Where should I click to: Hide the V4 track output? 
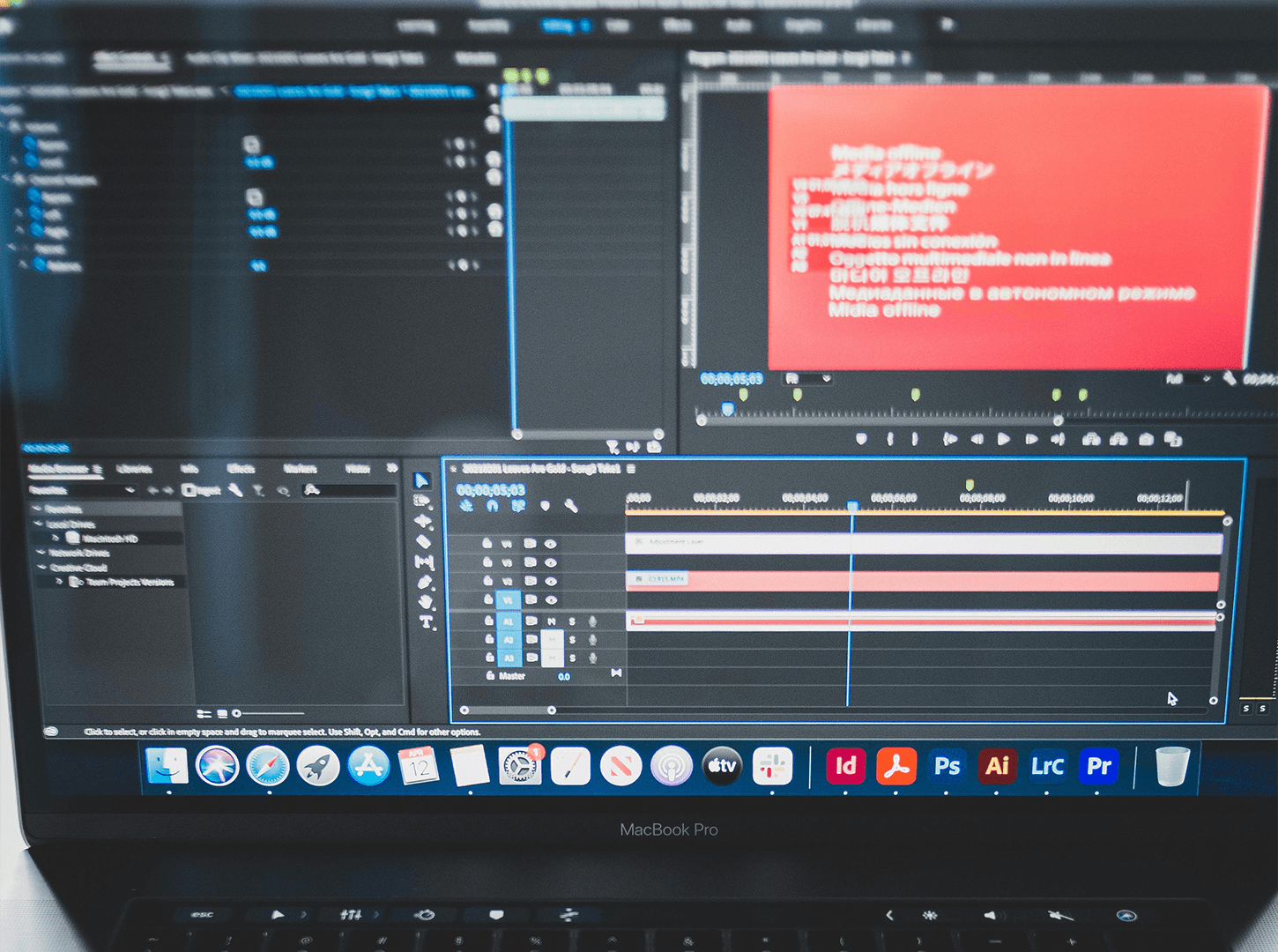point(551,543)
